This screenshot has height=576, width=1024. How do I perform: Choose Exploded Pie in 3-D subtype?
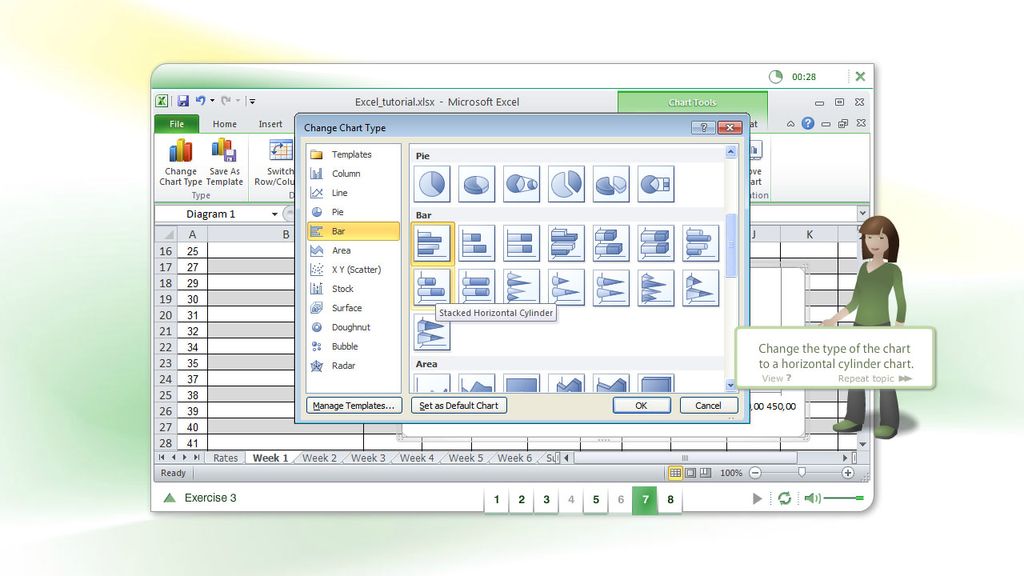click(x=611, y=184)
